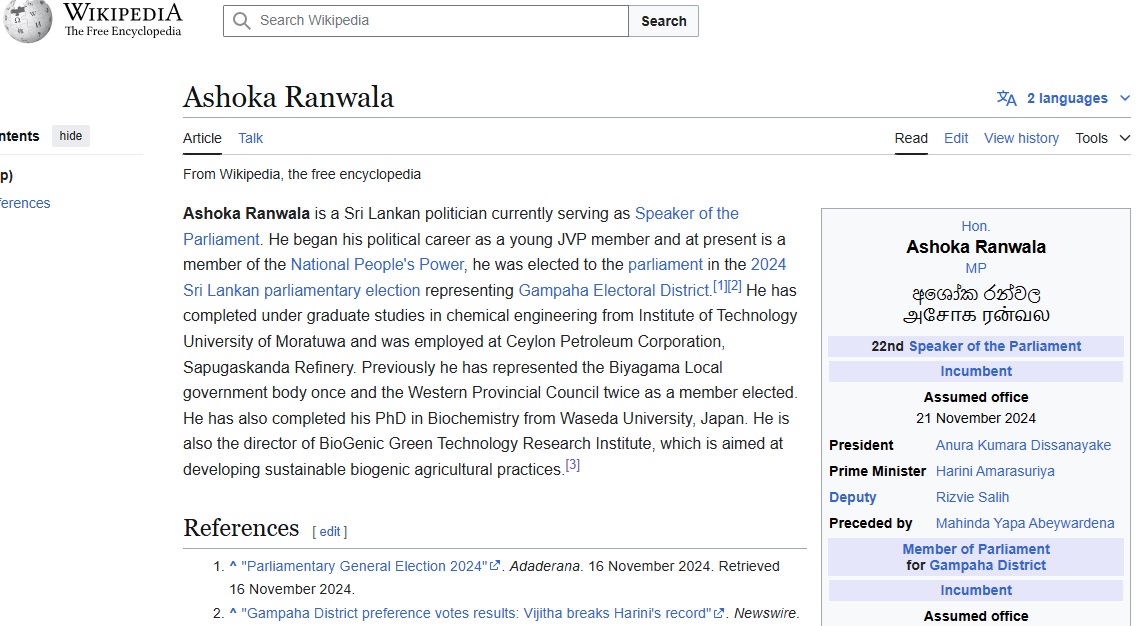Switch to the Talk tab
Screen dimensions: 1139x626
coord(250,138)
